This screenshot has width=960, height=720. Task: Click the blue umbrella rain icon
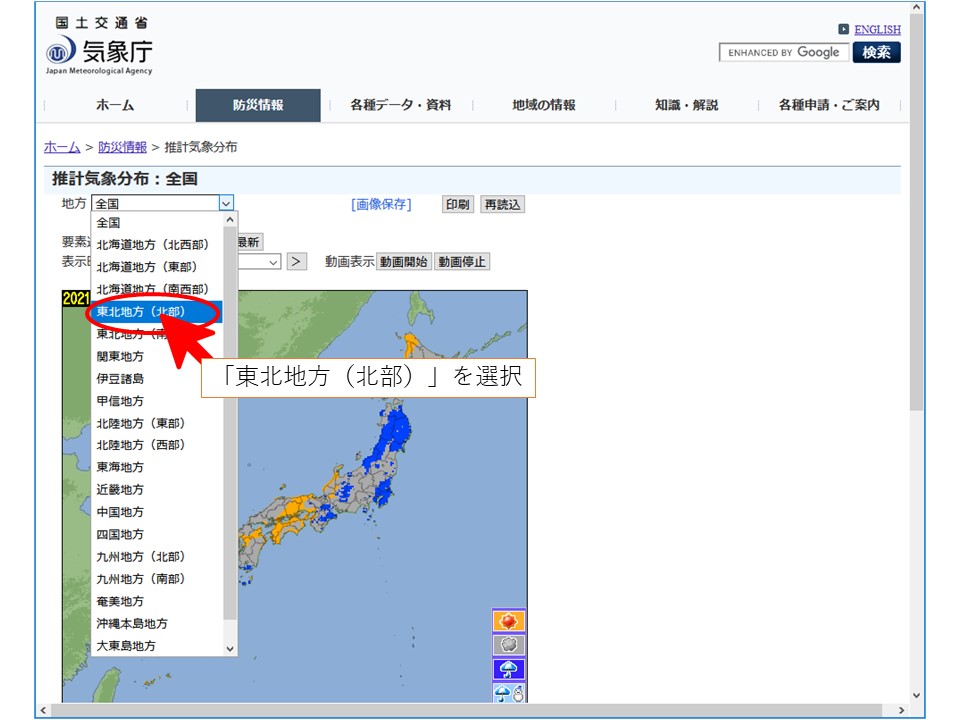point(509,669)
